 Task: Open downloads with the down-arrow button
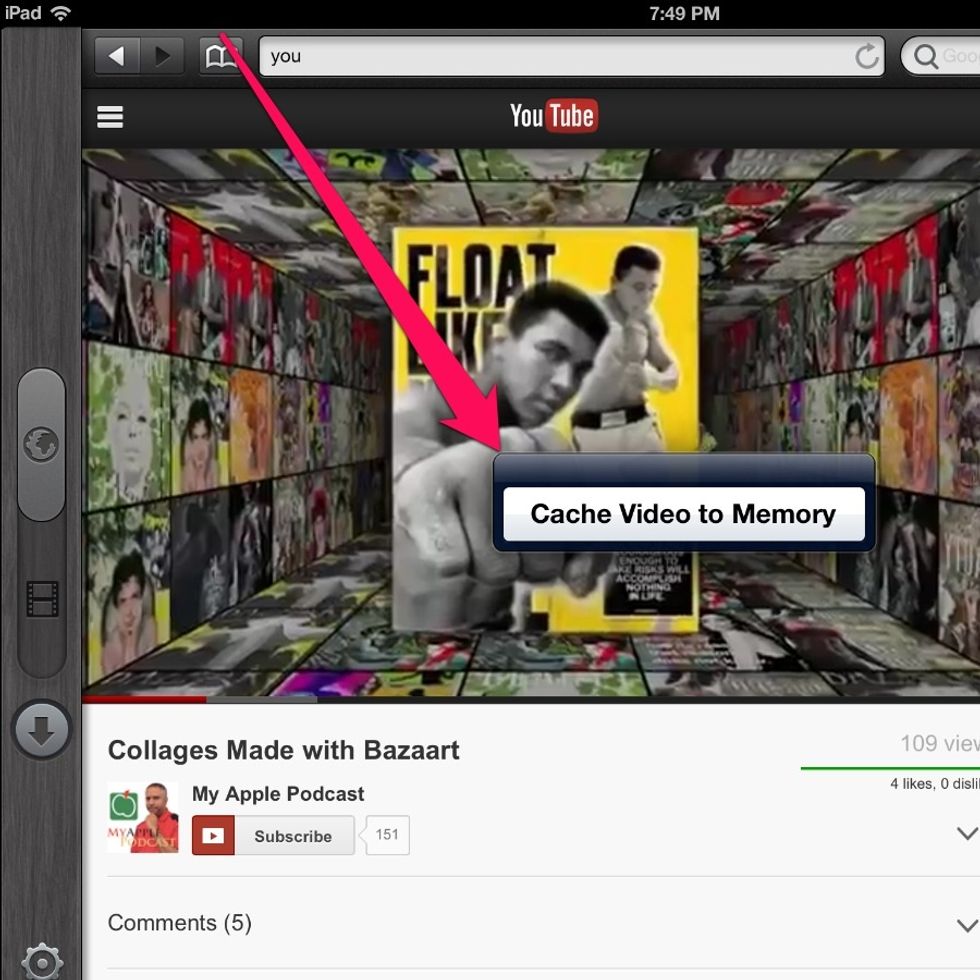tap(41, 730)
